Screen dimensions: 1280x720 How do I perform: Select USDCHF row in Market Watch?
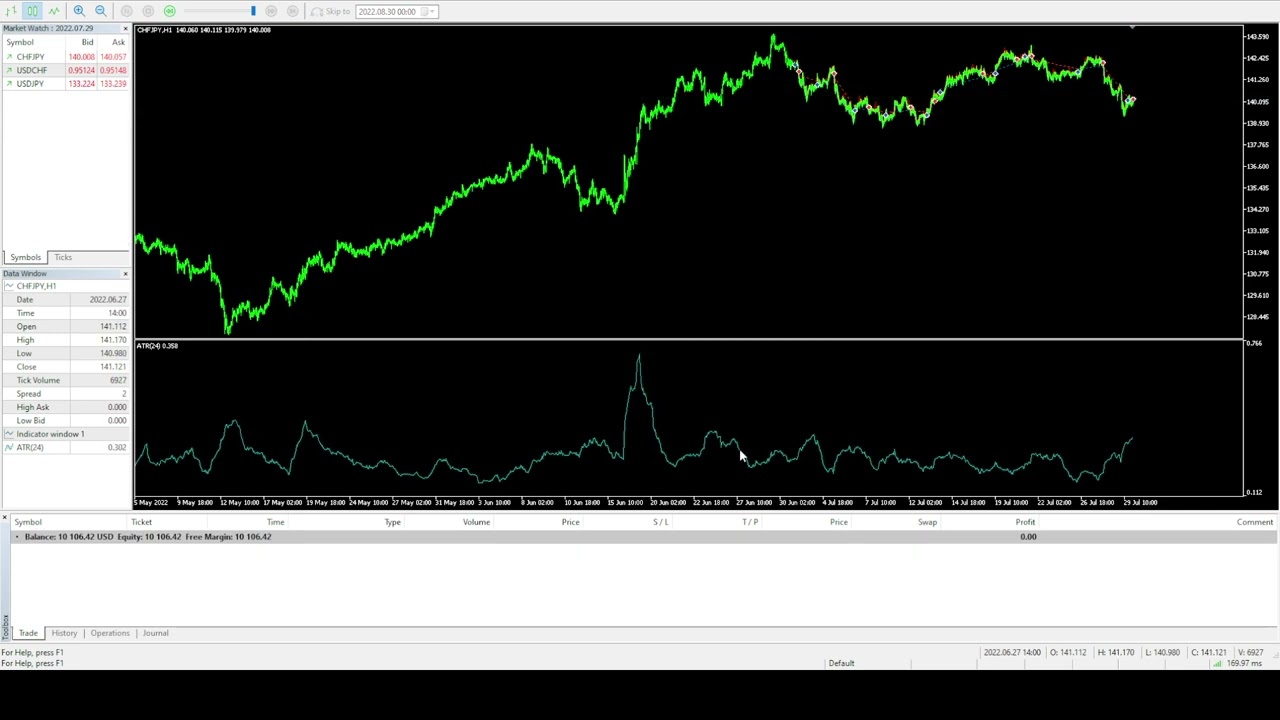(66, 70)
